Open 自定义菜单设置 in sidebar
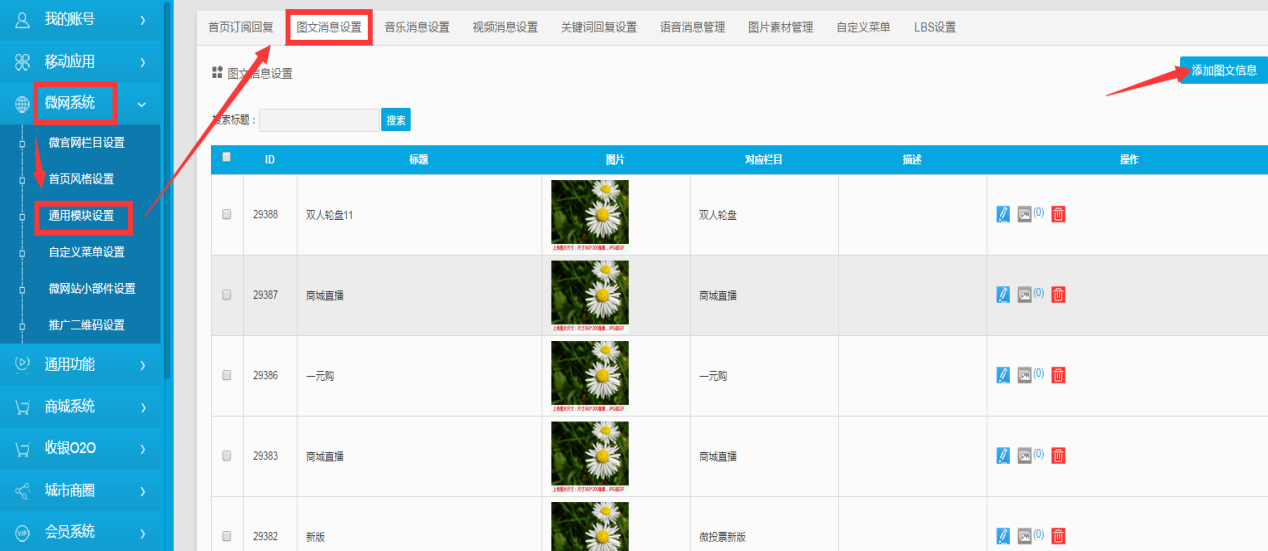Image resolution: width=1268 pixels, height=551 pixels. [x=87, y=252]
